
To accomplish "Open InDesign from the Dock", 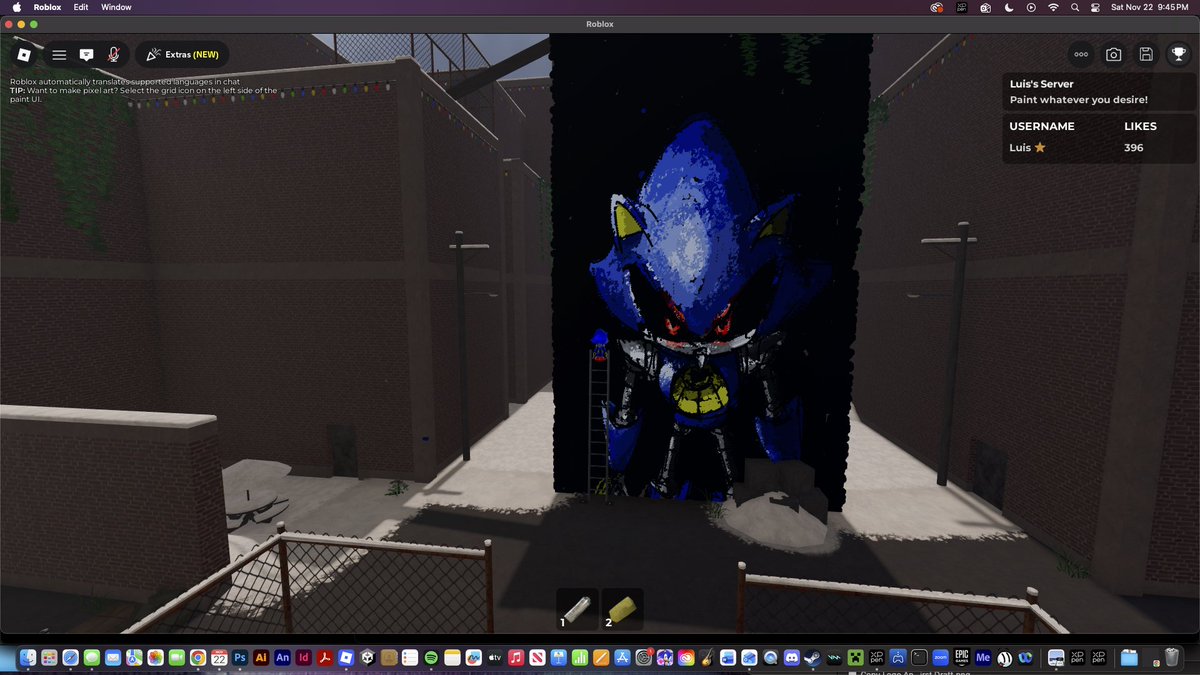I will pyautogui.click(x=304, y=658).
